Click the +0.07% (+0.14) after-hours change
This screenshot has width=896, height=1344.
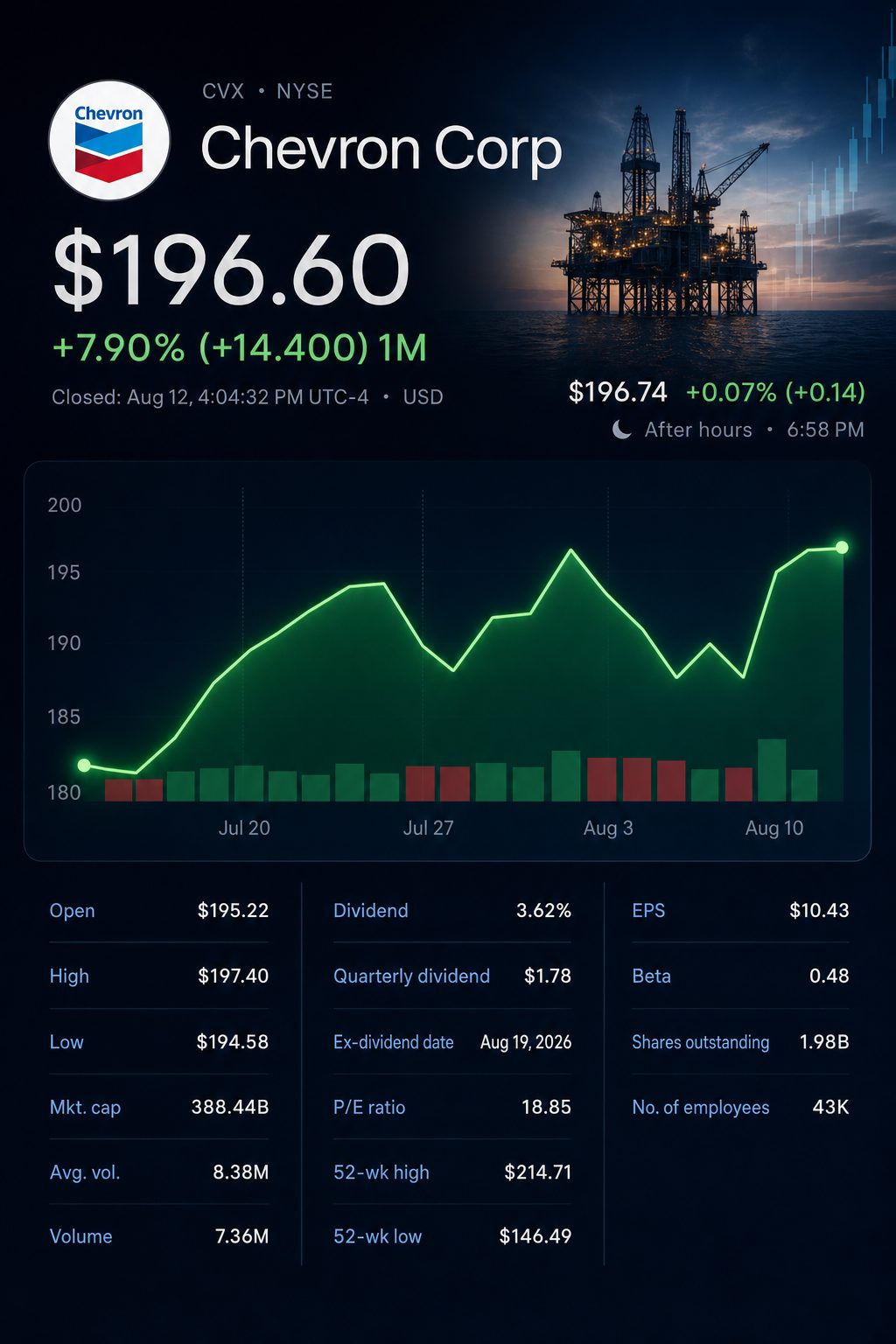click(775, 392)
